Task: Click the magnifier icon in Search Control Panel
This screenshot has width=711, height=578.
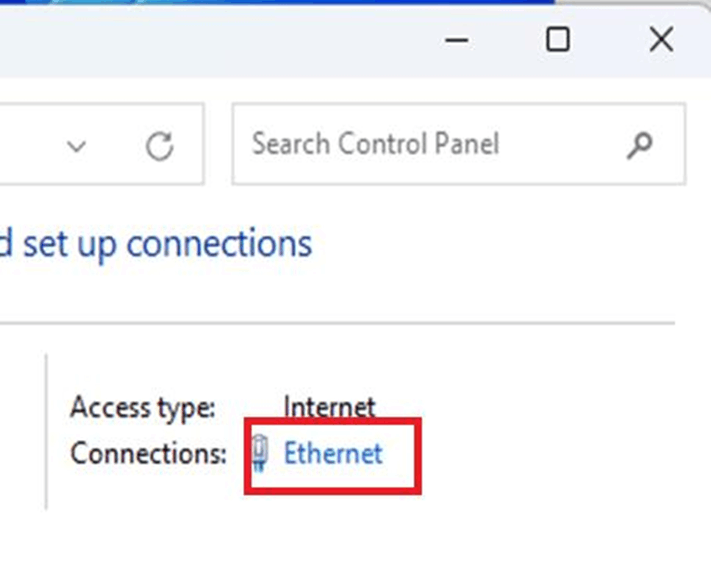Action: point(639,145)
